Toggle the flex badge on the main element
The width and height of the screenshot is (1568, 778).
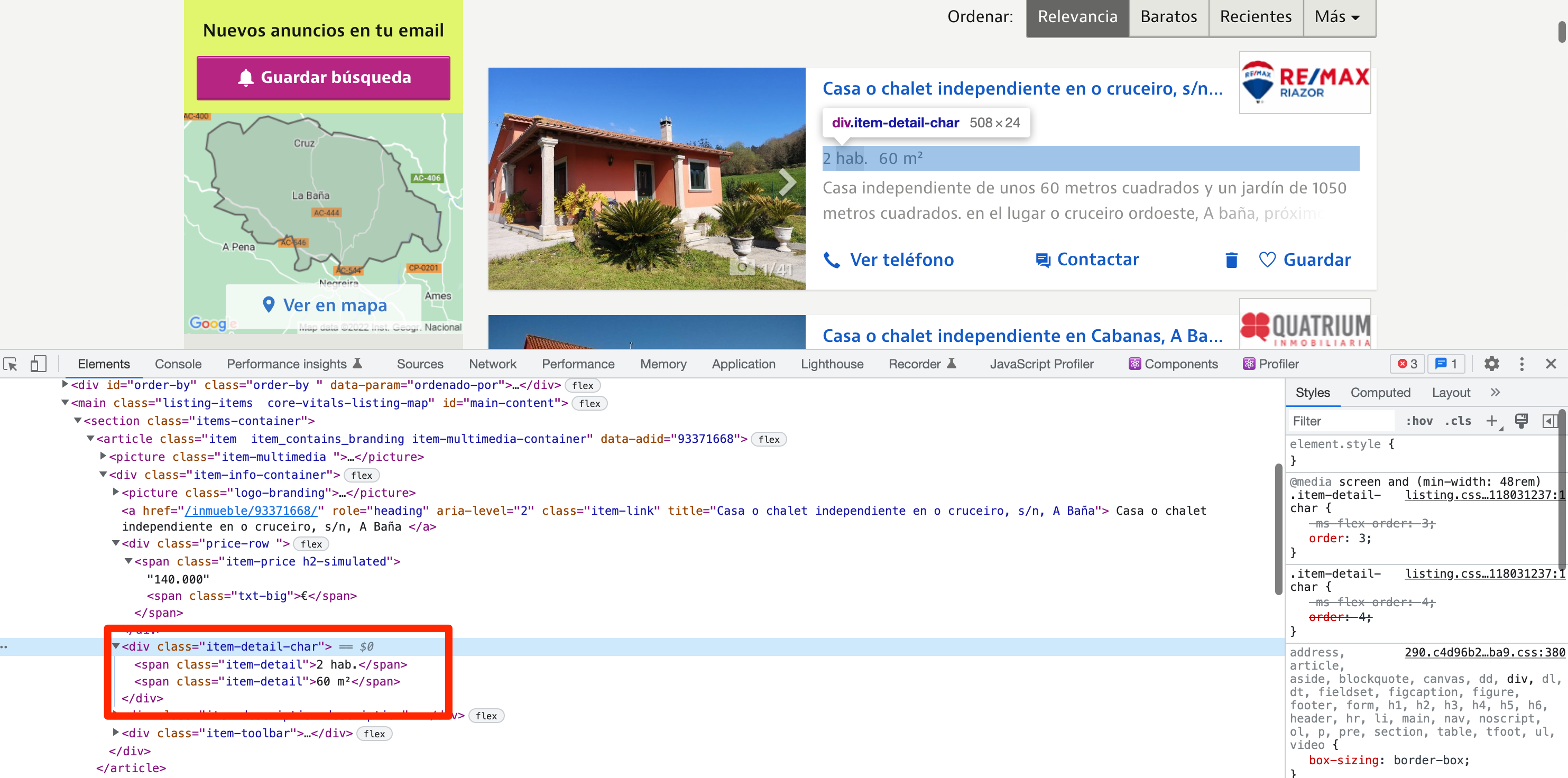pos(588,402)
